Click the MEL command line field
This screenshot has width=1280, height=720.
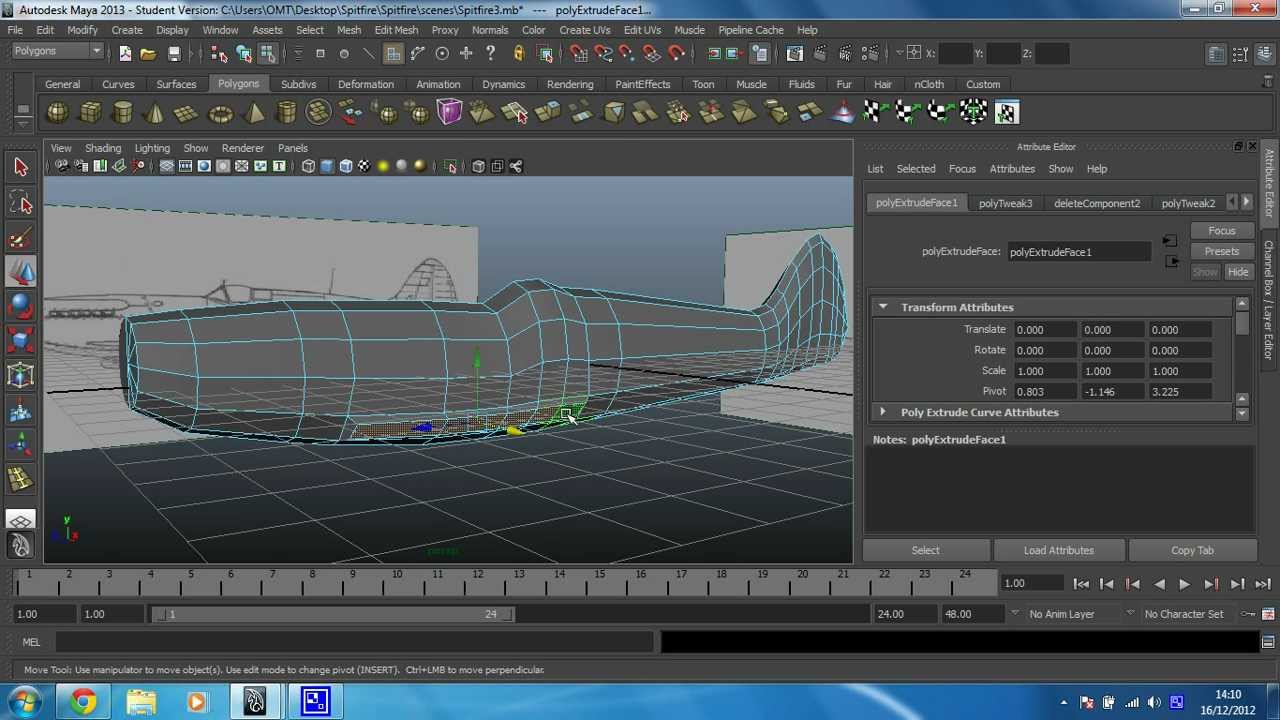pyautogui.click(x=355, y=642)
